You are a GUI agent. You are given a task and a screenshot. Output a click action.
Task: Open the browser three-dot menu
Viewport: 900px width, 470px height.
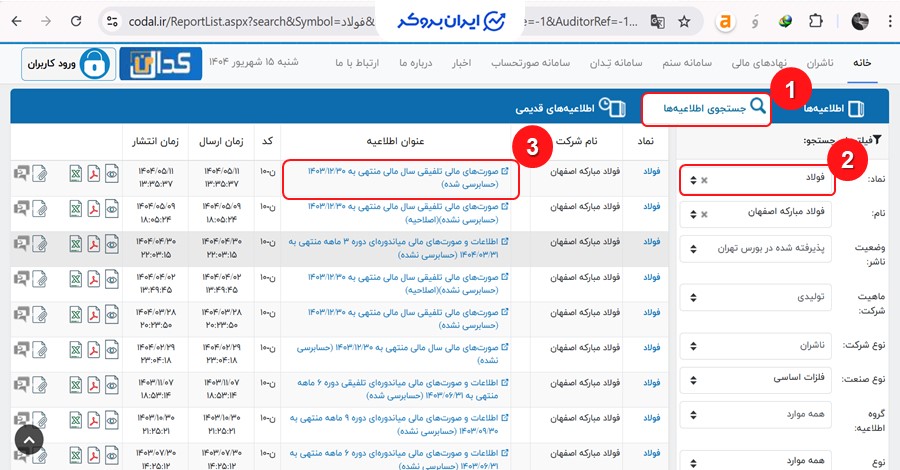point(890,22)
